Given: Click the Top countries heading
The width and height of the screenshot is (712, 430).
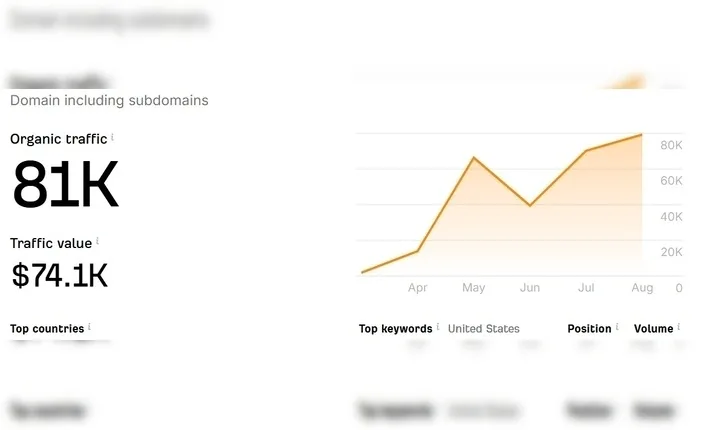Looking at the screenshot, I should pos(46,328).
